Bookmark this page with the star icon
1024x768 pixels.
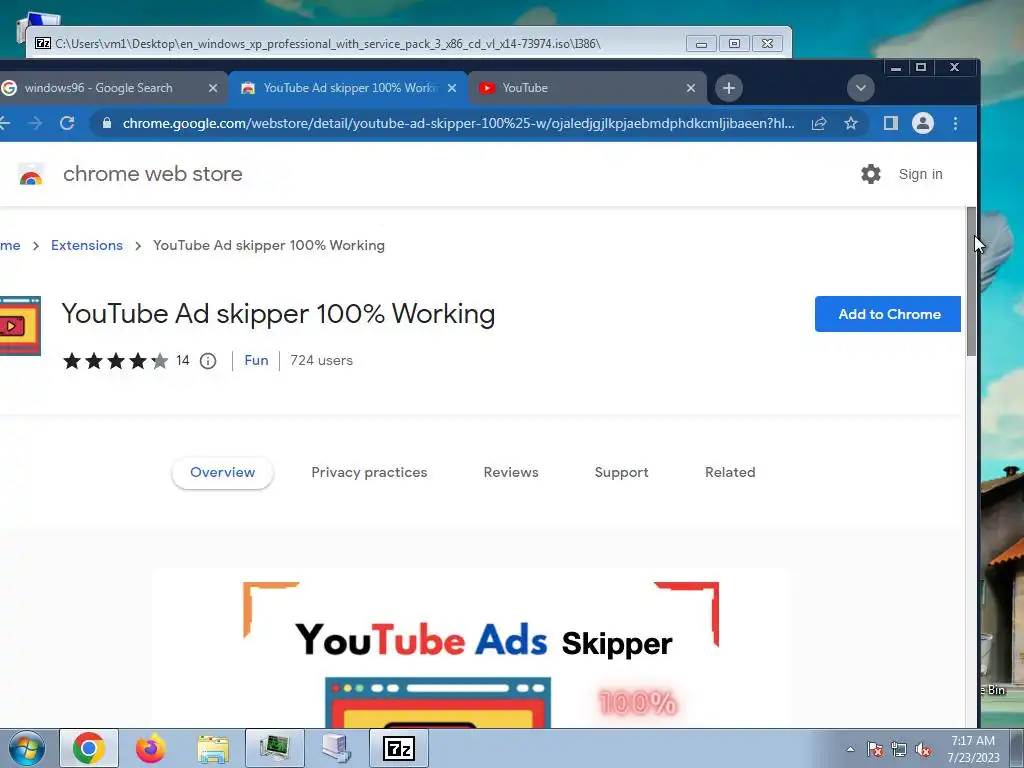(x=850, y=123)
